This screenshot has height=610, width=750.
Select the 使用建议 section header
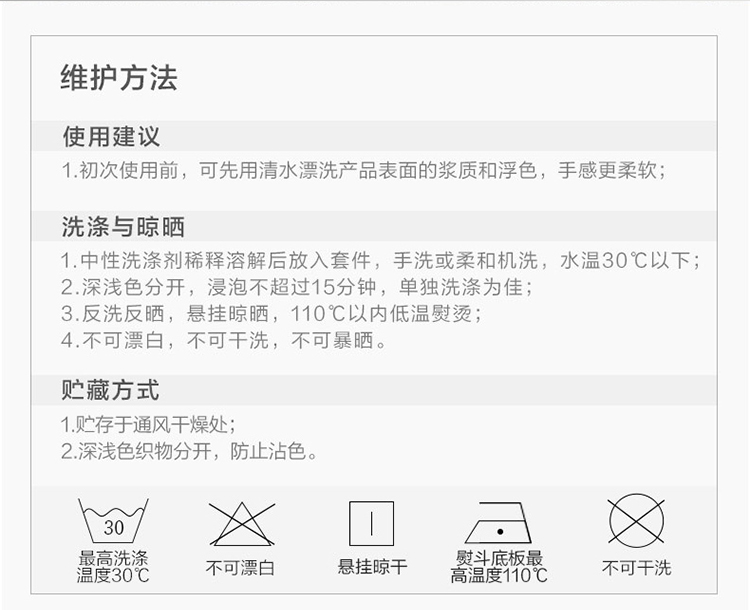(x=111, y=136)
